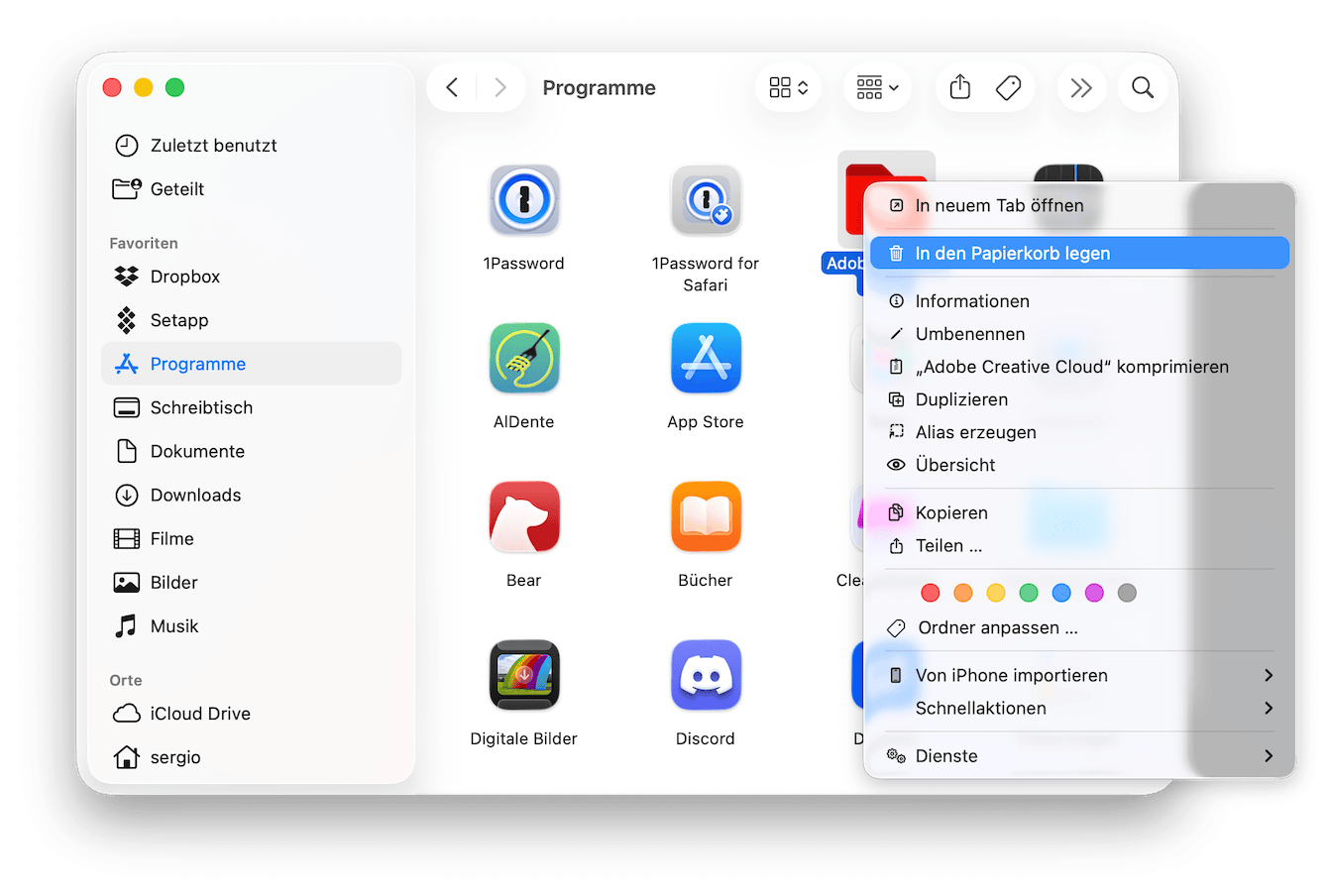Open the grouping options dropdown

(877, 88)
